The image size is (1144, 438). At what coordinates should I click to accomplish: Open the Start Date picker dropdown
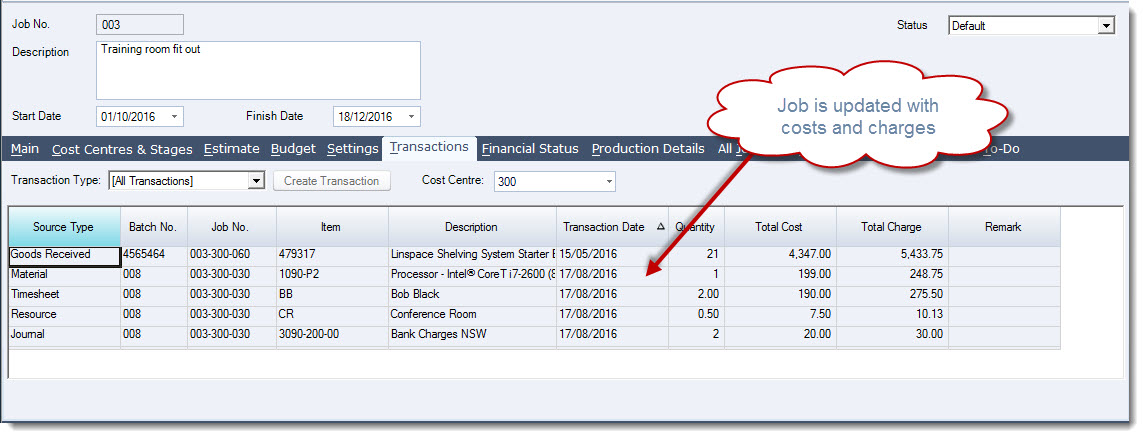[x=174, y=117]
